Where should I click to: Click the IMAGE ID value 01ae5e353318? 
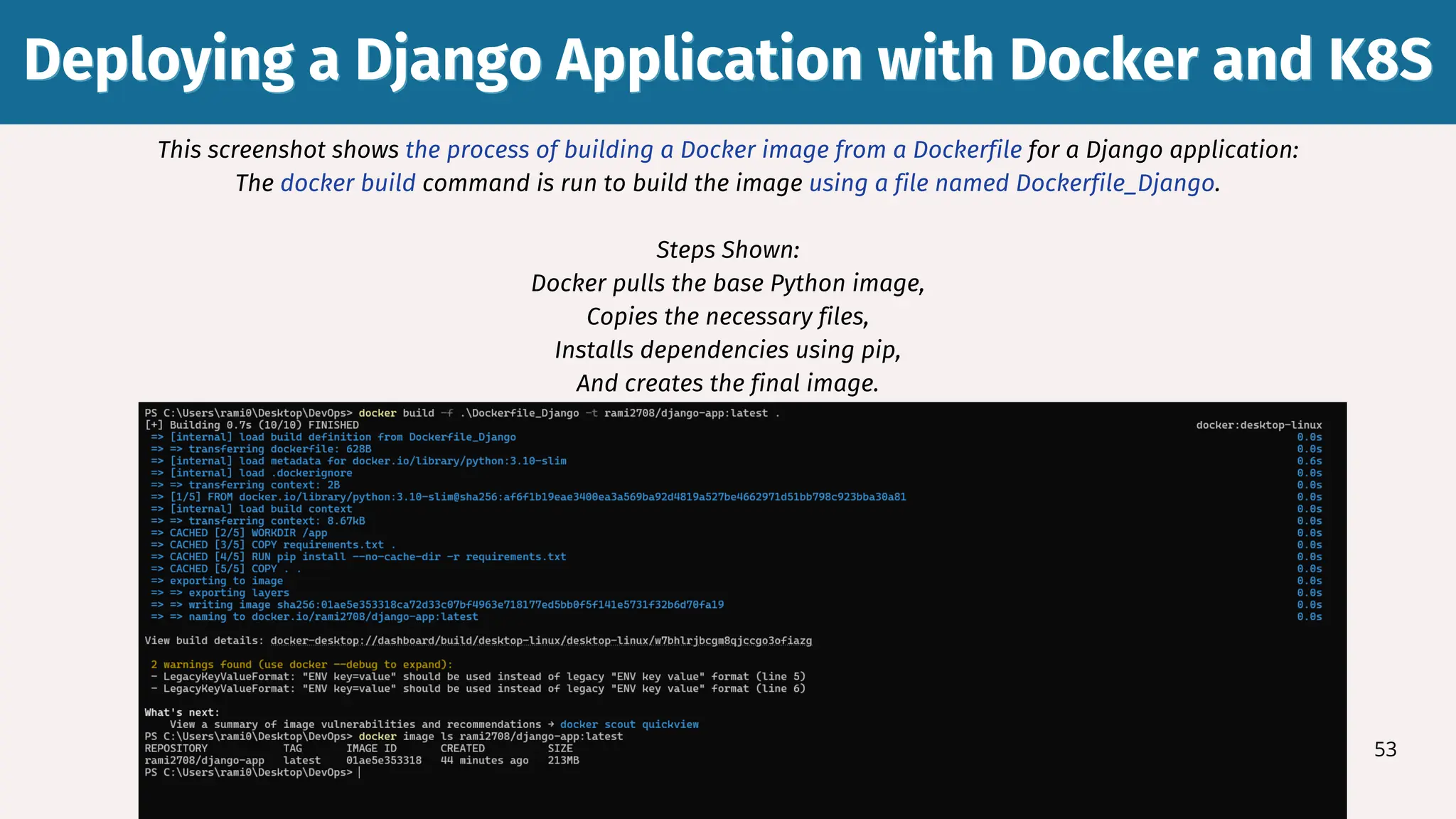pos(383,761)
